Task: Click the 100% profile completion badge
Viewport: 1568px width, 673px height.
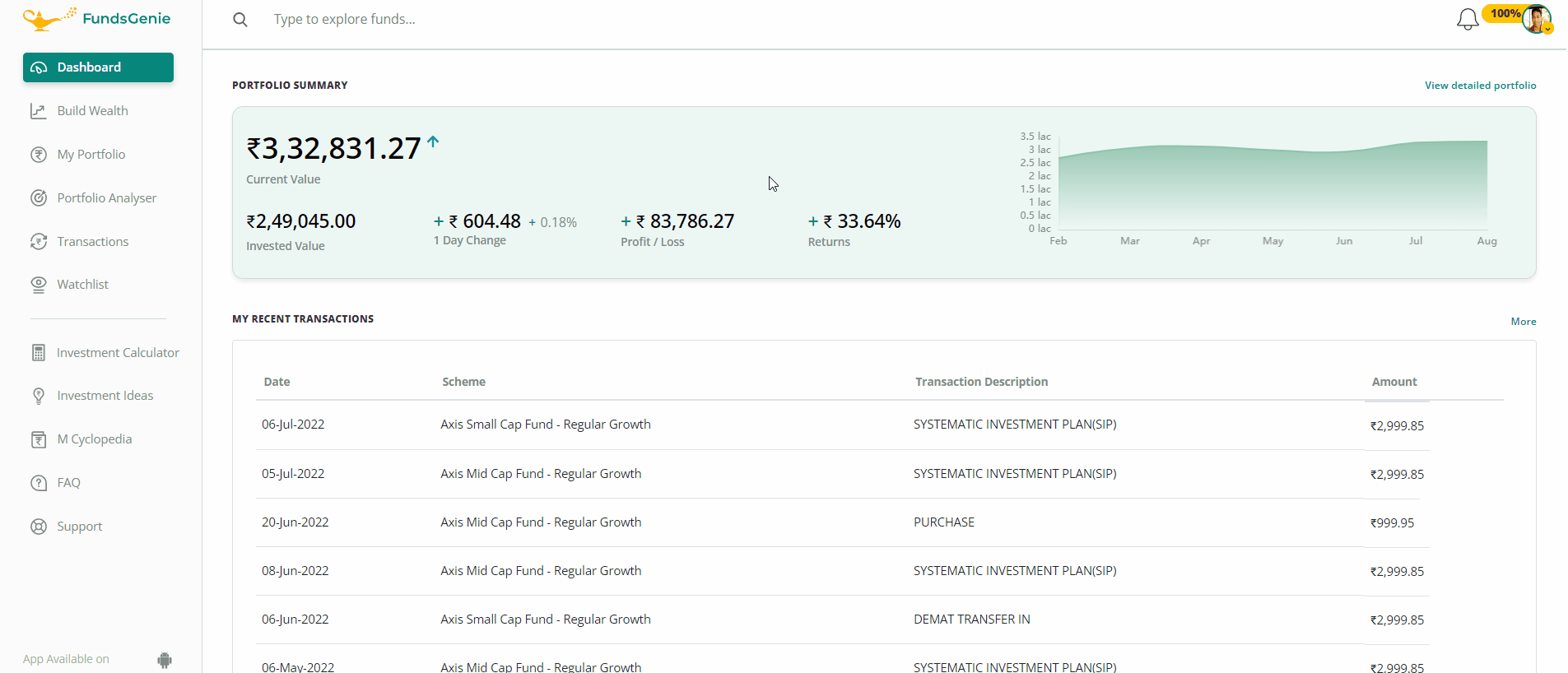Action: coord(1505,13)
